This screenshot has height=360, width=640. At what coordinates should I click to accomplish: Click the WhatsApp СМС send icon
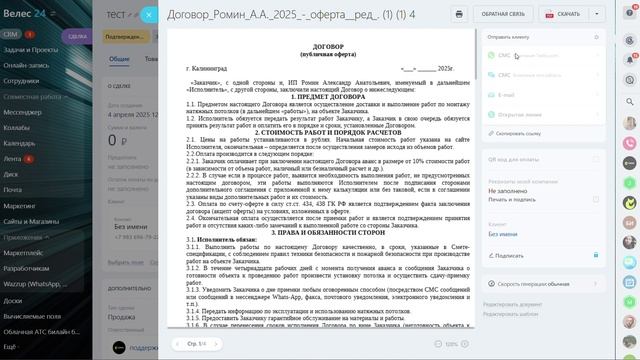point(491,55)
